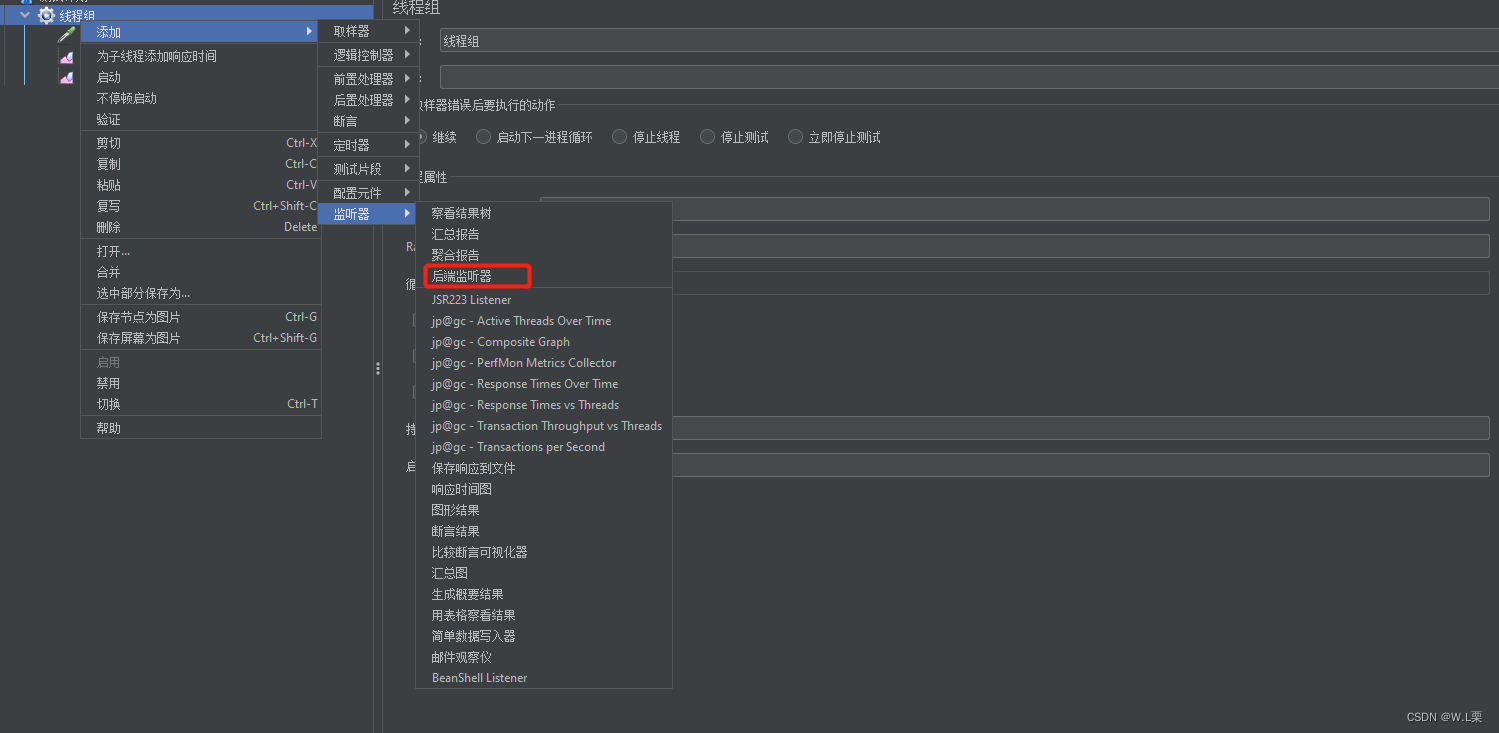Select 禁用 from the context menu

[x=200, y=383]
